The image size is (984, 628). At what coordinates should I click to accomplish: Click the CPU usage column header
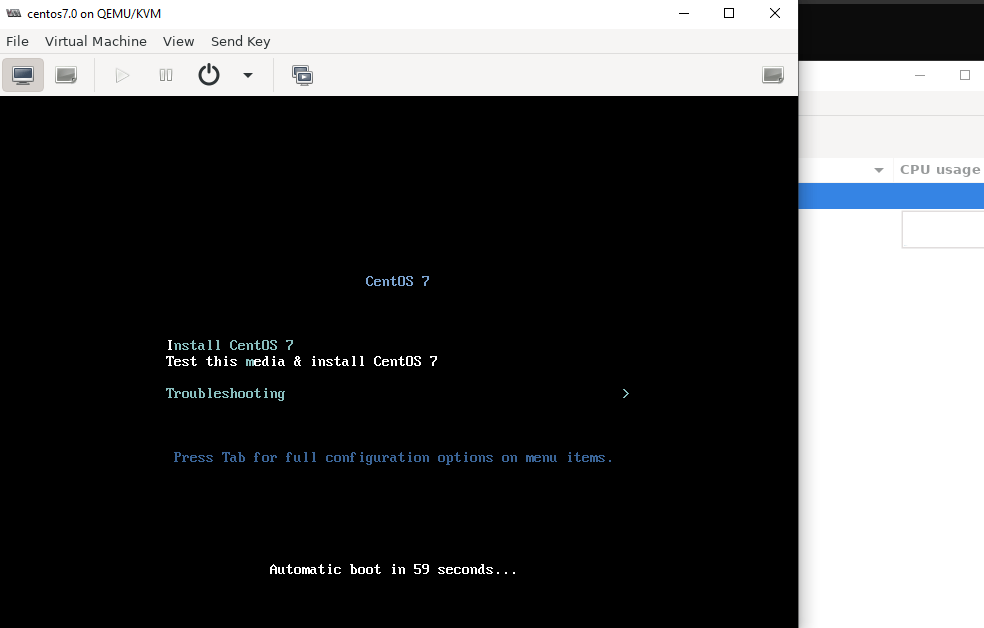tap(939, 169)
